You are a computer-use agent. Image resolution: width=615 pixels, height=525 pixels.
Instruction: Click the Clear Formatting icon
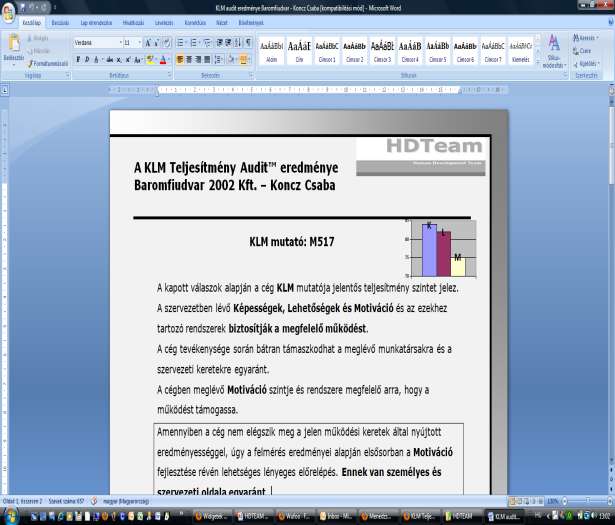pyautogui.click(x=167, y=43)
